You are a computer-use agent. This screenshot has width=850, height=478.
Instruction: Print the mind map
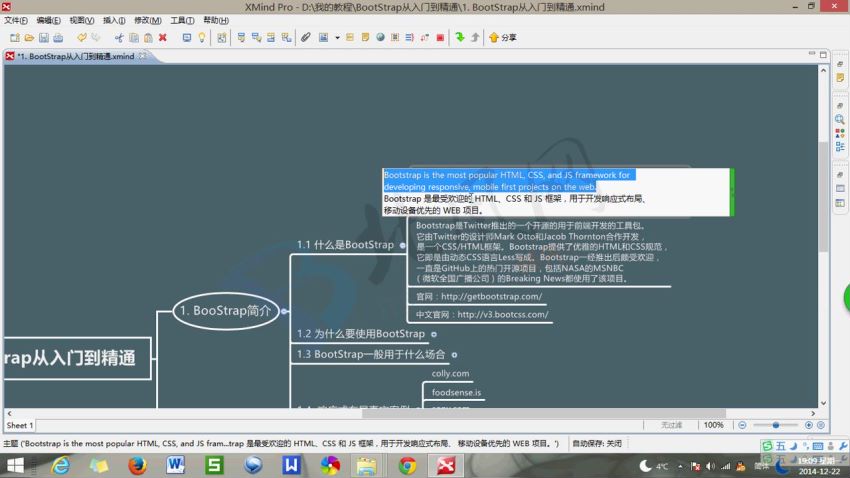click(58, 37)
